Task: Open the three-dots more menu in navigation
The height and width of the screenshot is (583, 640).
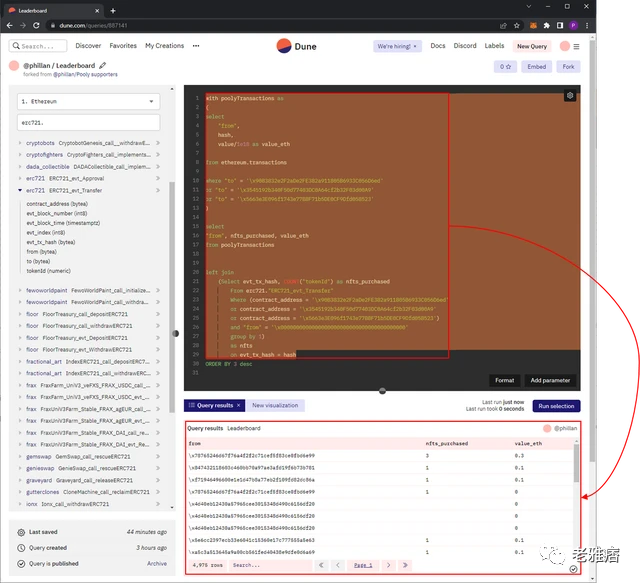Action: (x=196, y=46)
